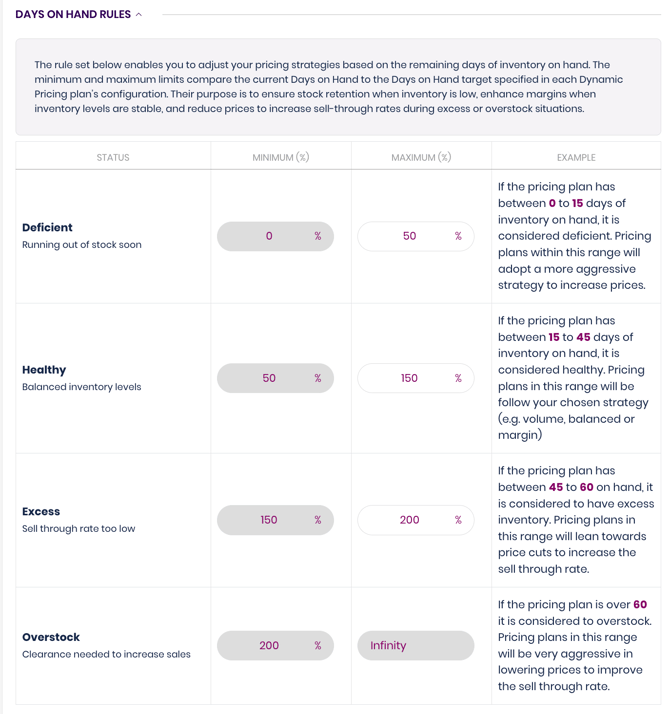The height and width of the screenshot is (714, 670).
Task: Select the Overstock status label
Action: [51, 637]
